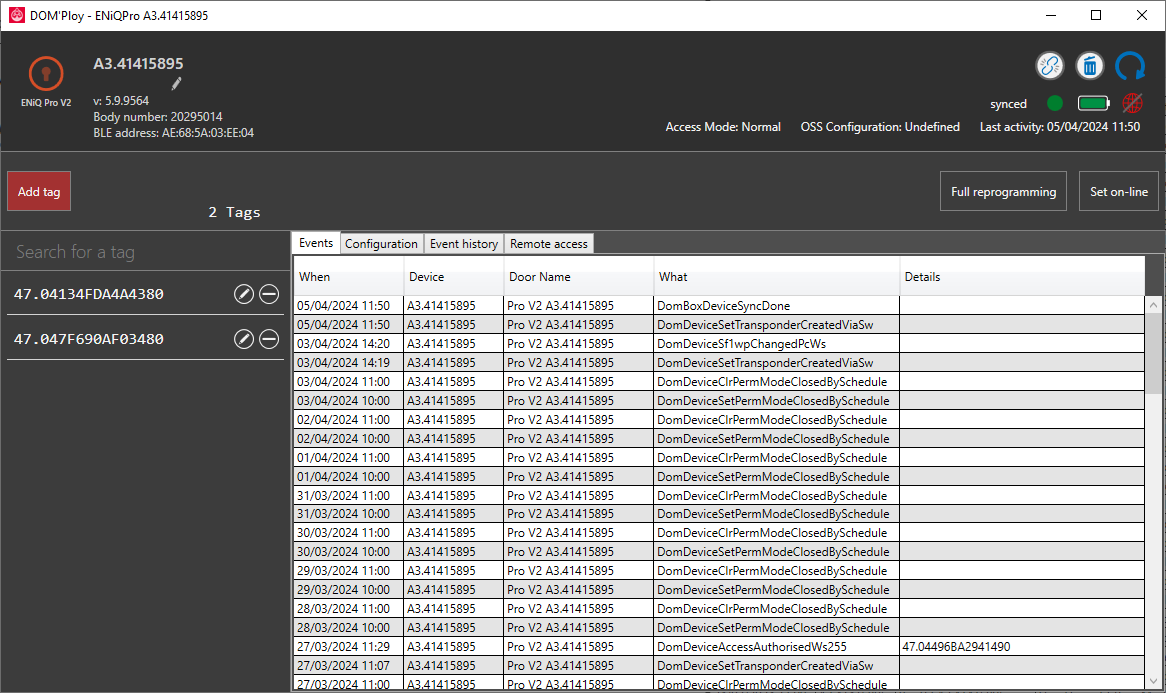The height and width of the screenshot is (693, 1166).
Task: Remove tag 47.047F690AF03480 with its minus icon
Action: click(x=269, y=339)
